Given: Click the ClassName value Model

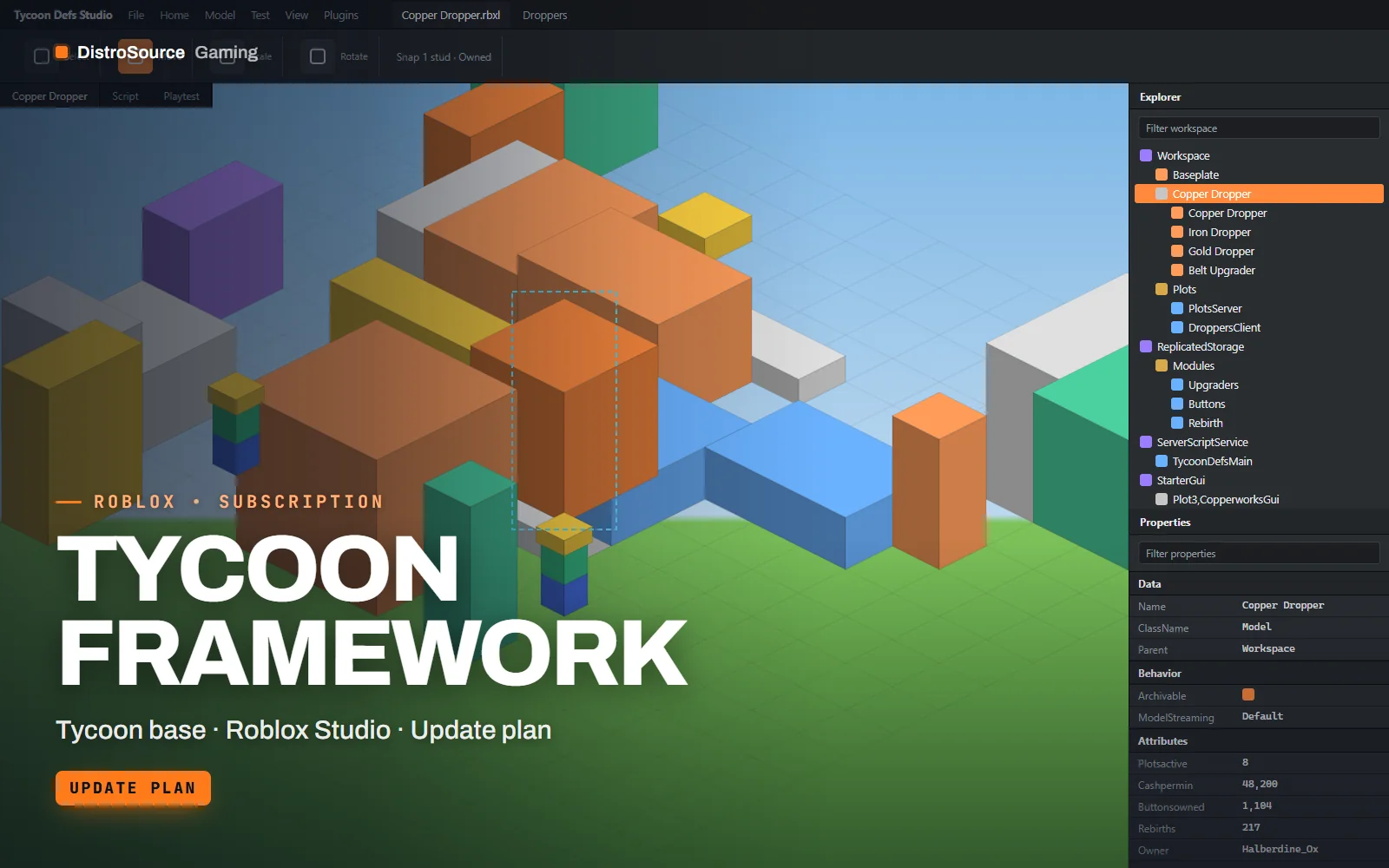Looking at the screenshot, I should click(x=1256, y=627).
